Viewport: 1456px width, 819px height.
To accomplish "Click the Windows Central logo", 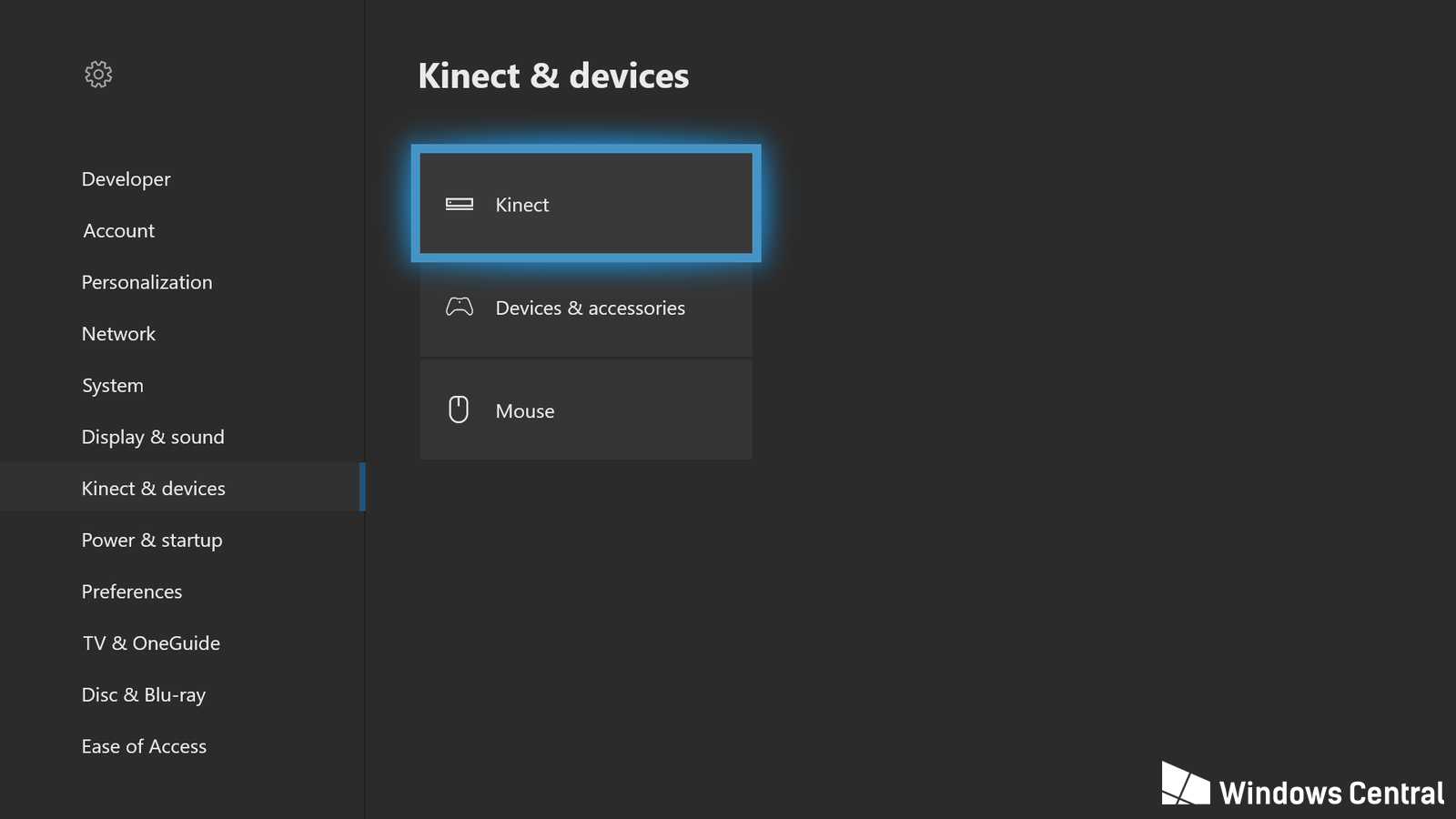I will point(1302,786).
